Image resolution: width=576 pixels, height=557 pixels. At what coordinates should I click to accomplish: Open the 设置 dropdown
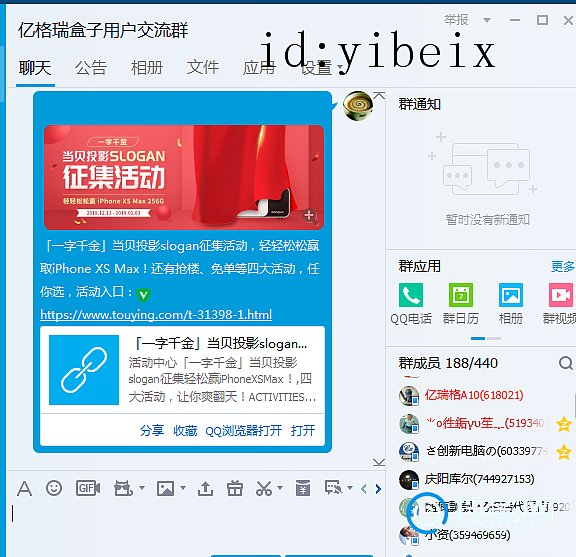point(322,68)
